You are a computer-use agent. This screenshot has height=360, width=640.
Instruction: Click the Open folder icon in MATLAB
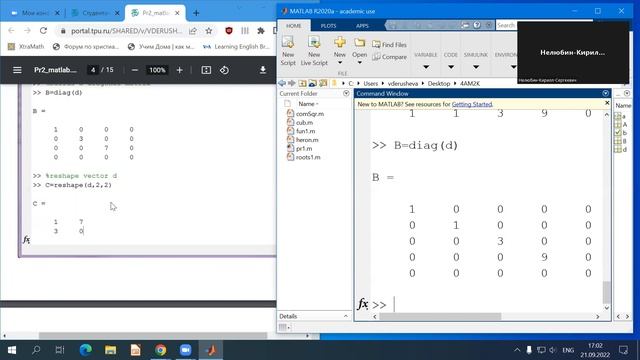click(x=359, y=42)
